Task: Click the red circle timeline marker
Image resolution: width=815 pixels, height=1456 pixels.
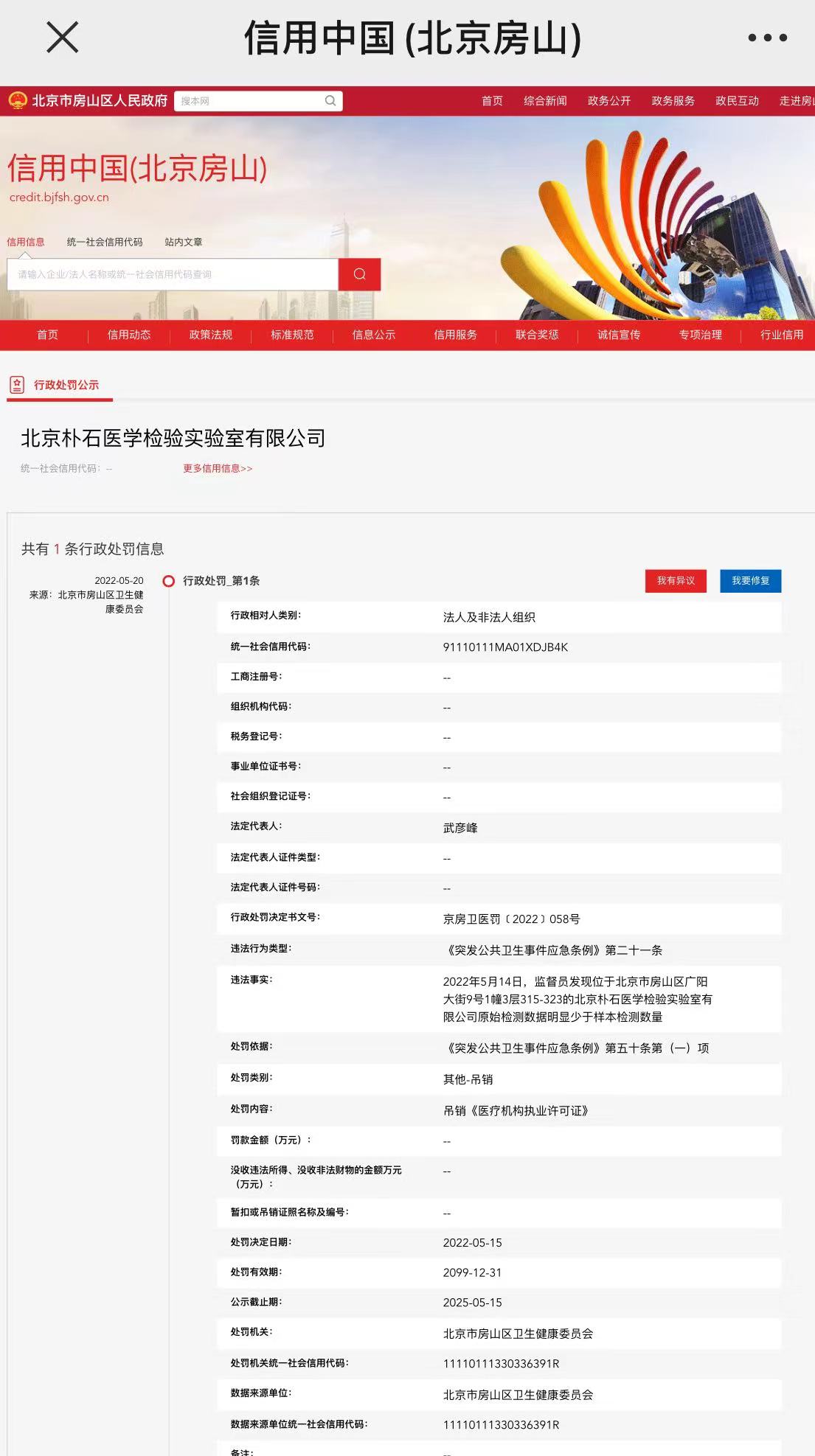Action: 169,581
